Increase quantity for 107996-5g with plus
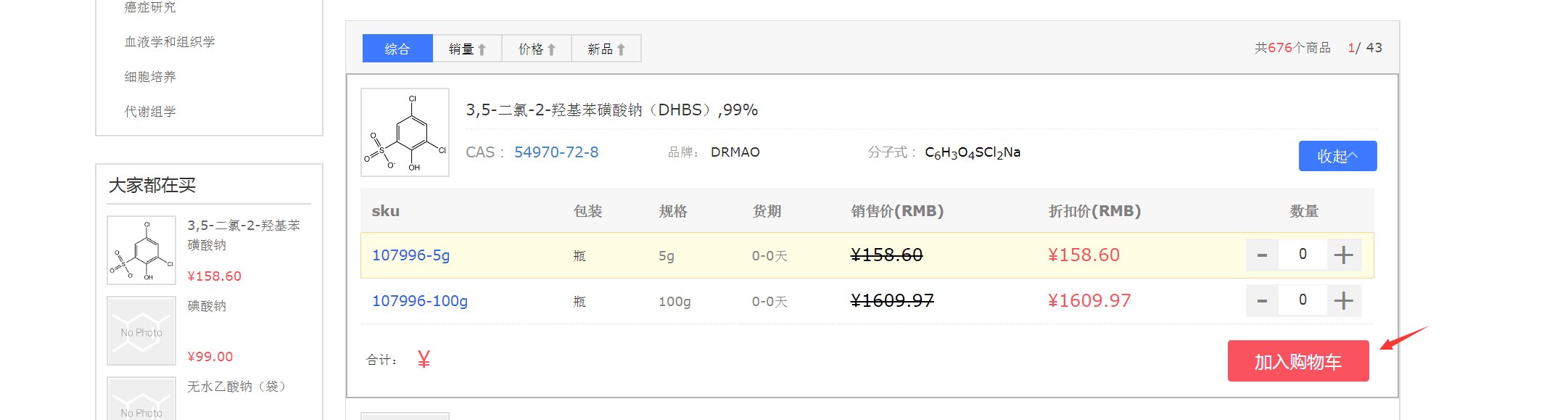 (x=1343, y=255)
